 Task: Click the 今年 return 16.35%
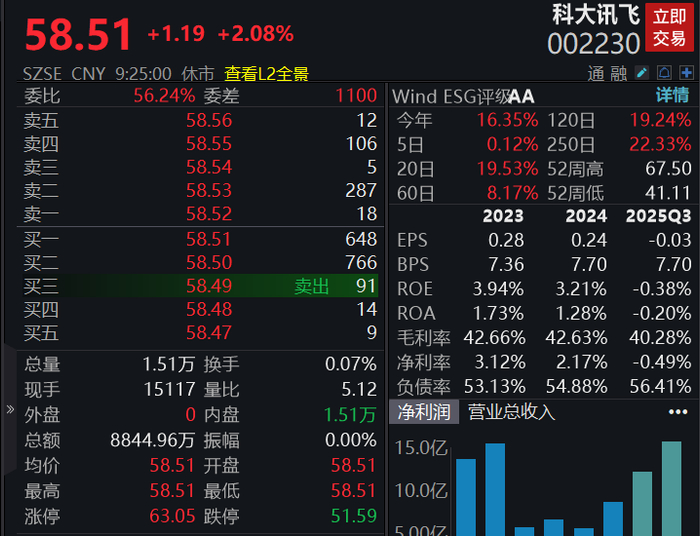tap(508, 120)
